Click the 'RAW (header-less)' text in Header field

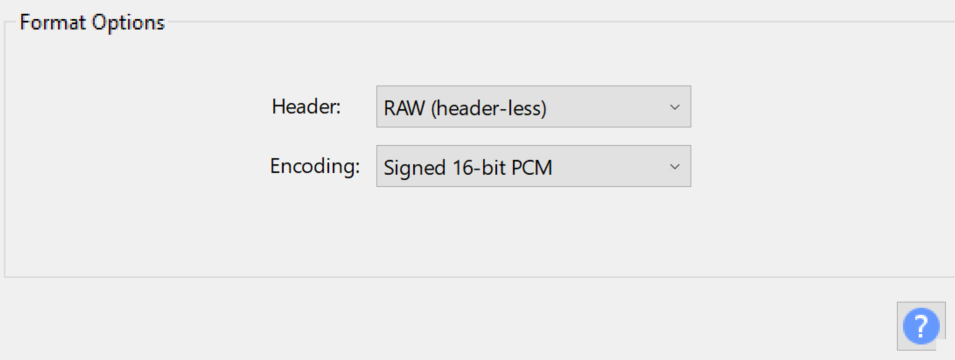pos(465,108)
